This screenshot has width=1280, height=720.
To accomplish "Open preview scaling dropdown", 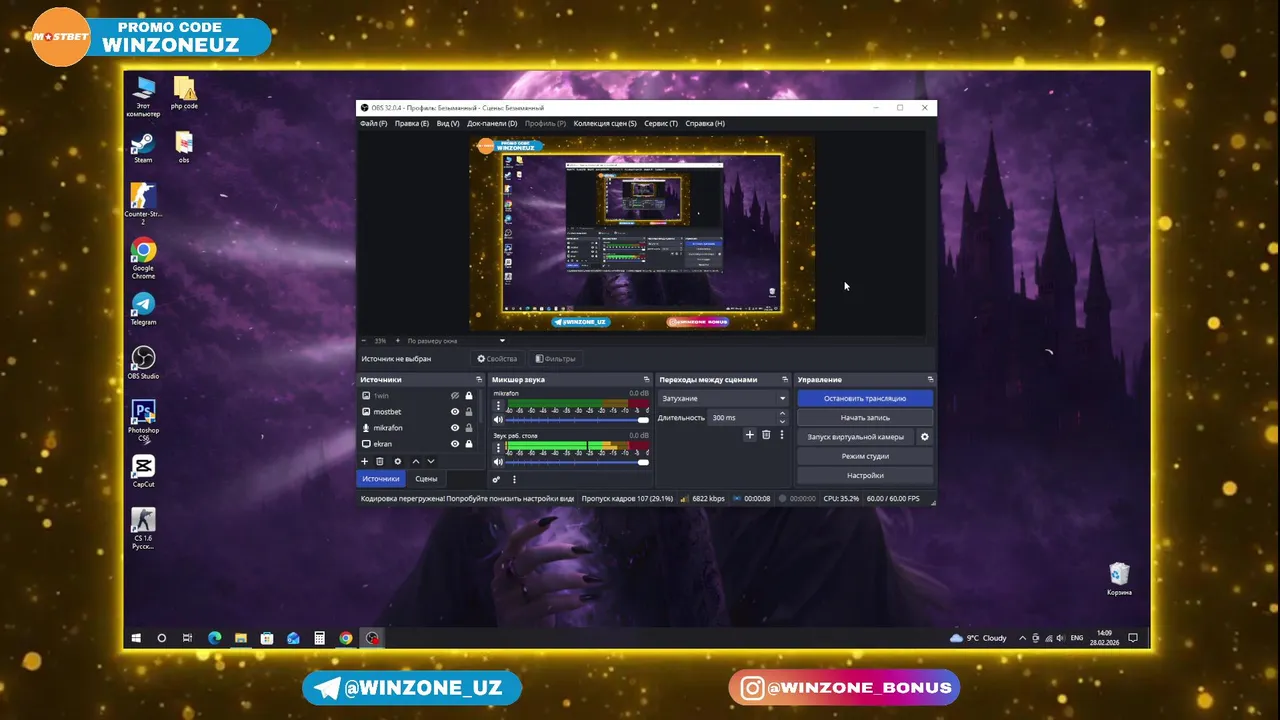I will (x=456, y=341).
